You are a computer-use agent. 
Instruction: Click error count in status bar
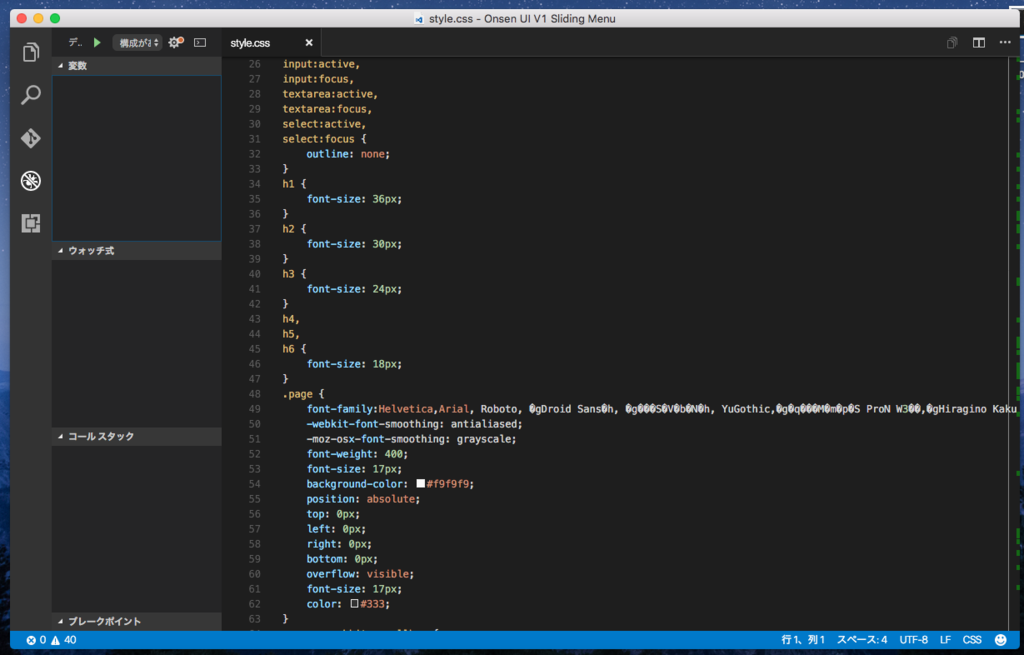tap(36, 640)
